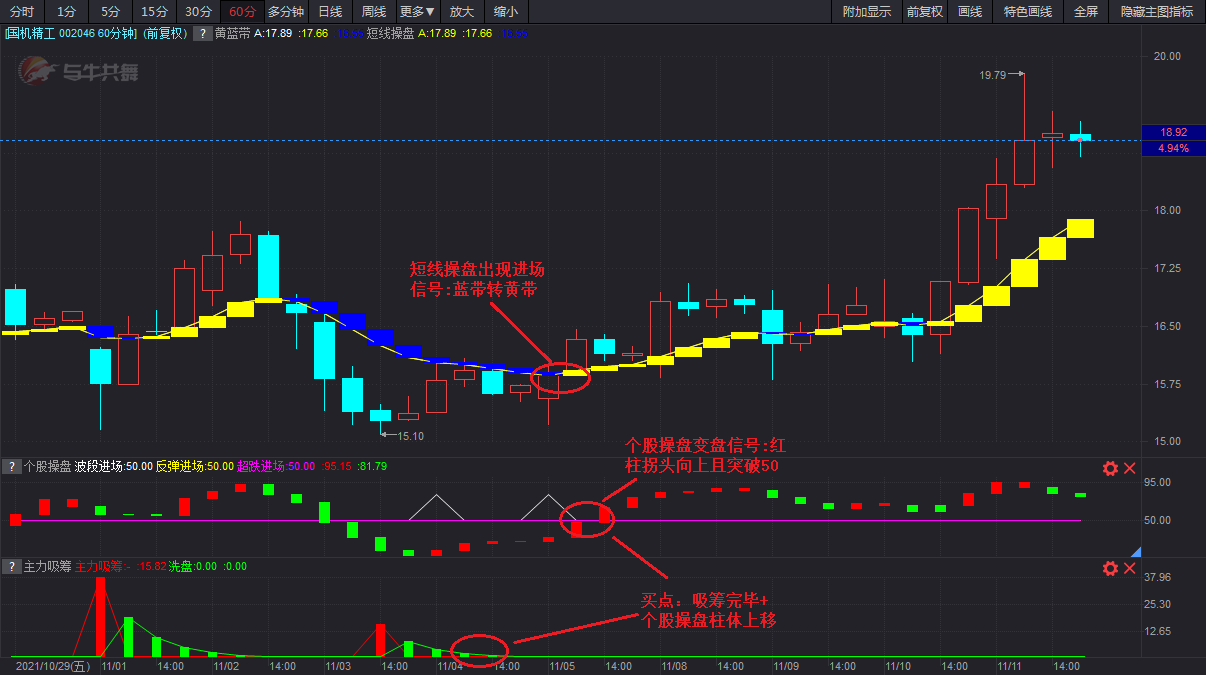1206x675 pixels.
Task: Click the 11/05 date on time axis
Action: pos(562,665)
